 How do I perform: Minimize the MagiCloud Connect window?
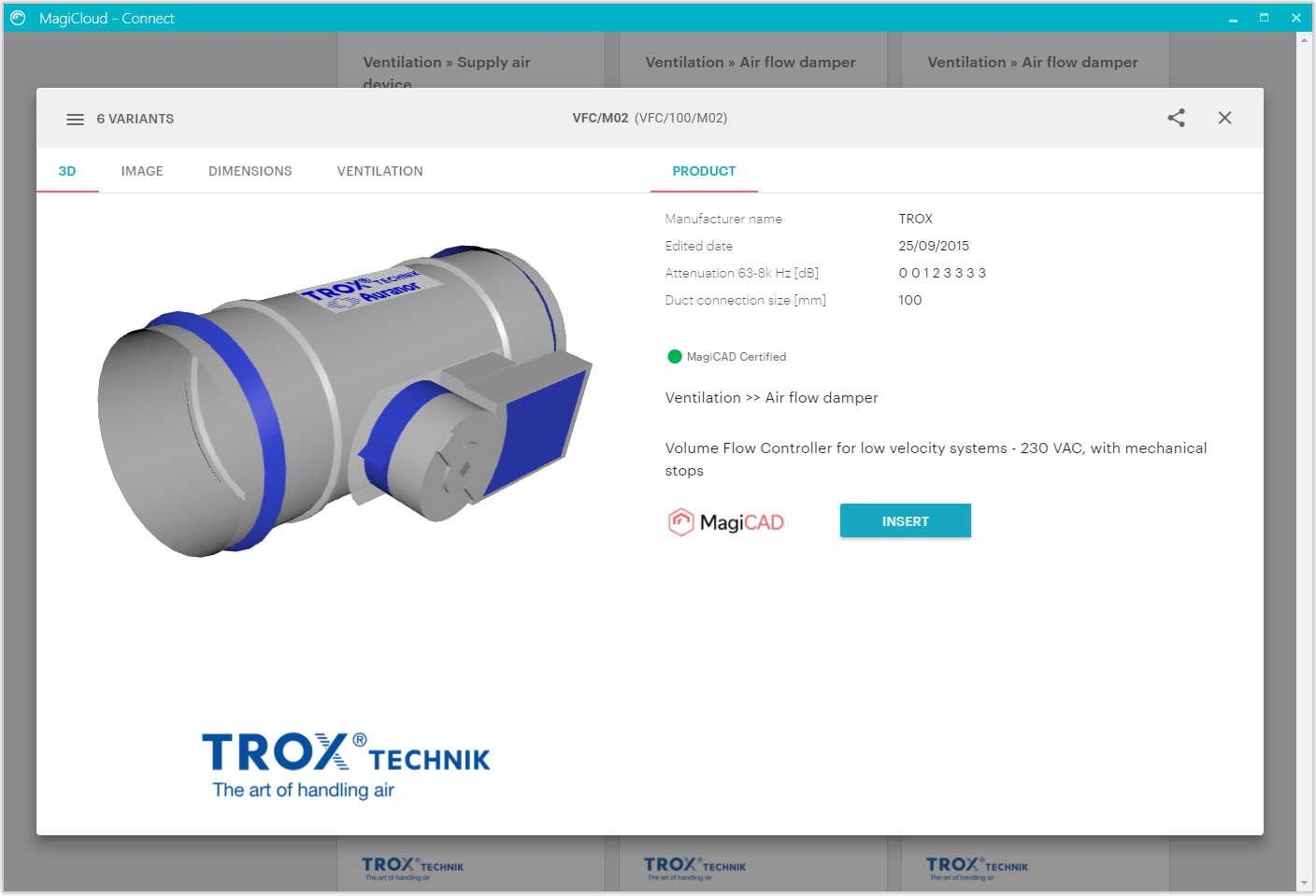point(1233,18)
